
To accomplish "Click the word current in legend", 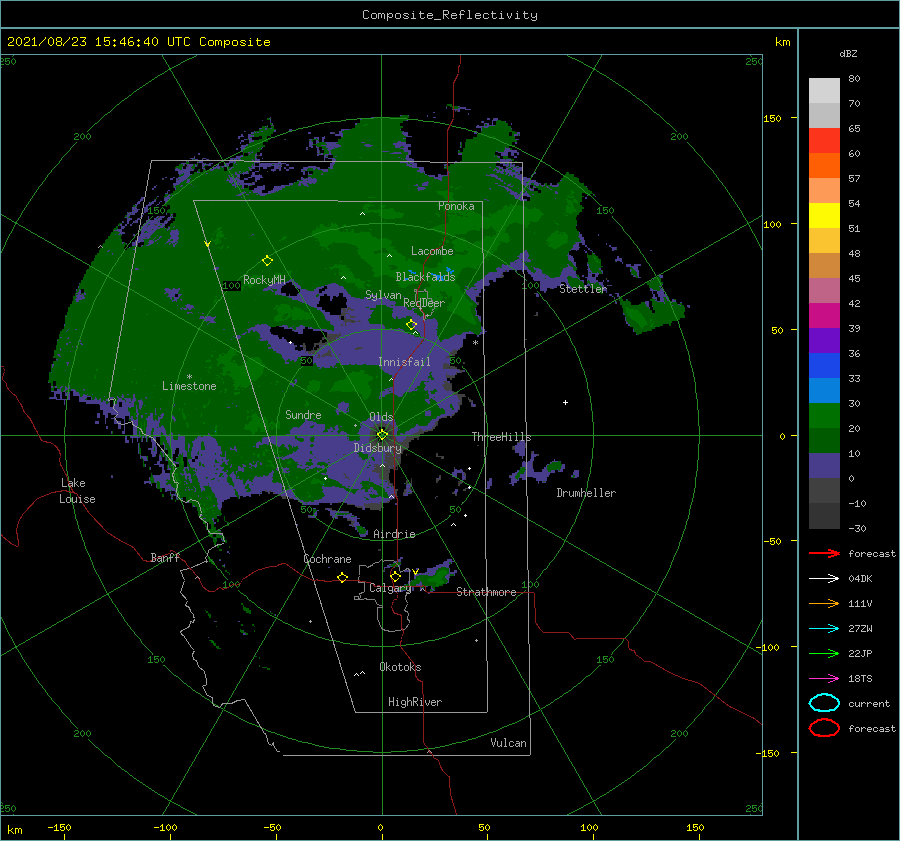I will tap(869, 704).
